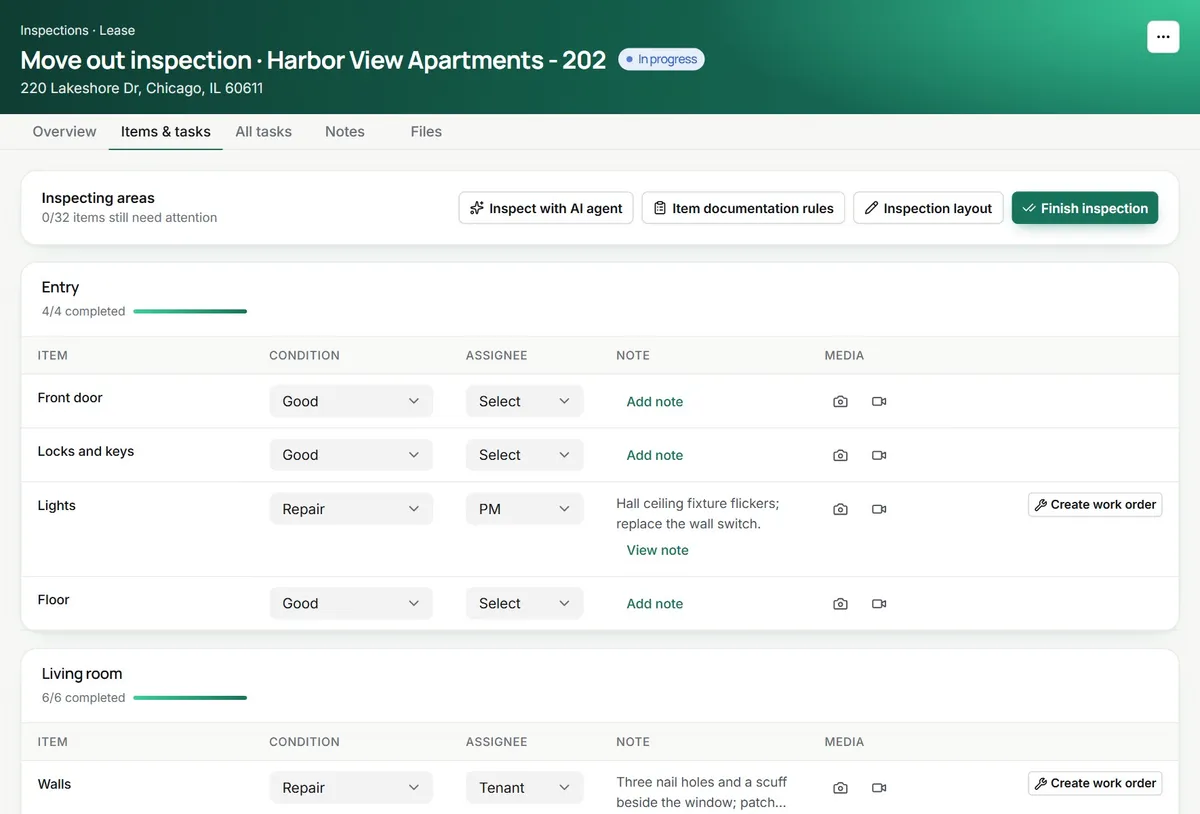Add note to Front door

[x=655, y=401]
